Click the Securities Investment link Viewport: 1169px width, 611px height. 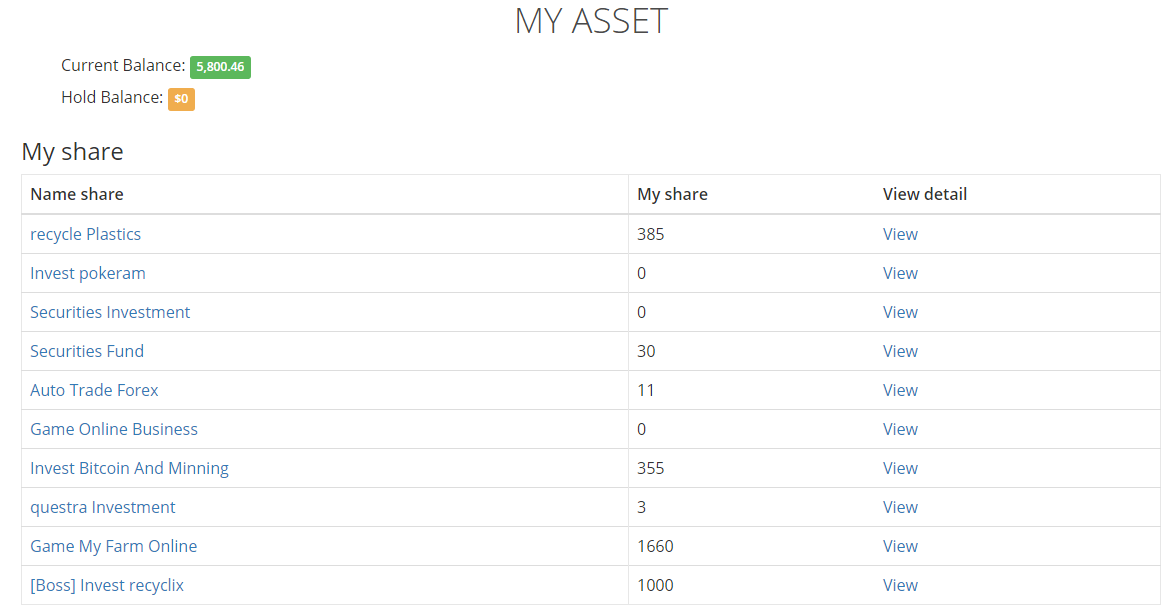(110, 312)
